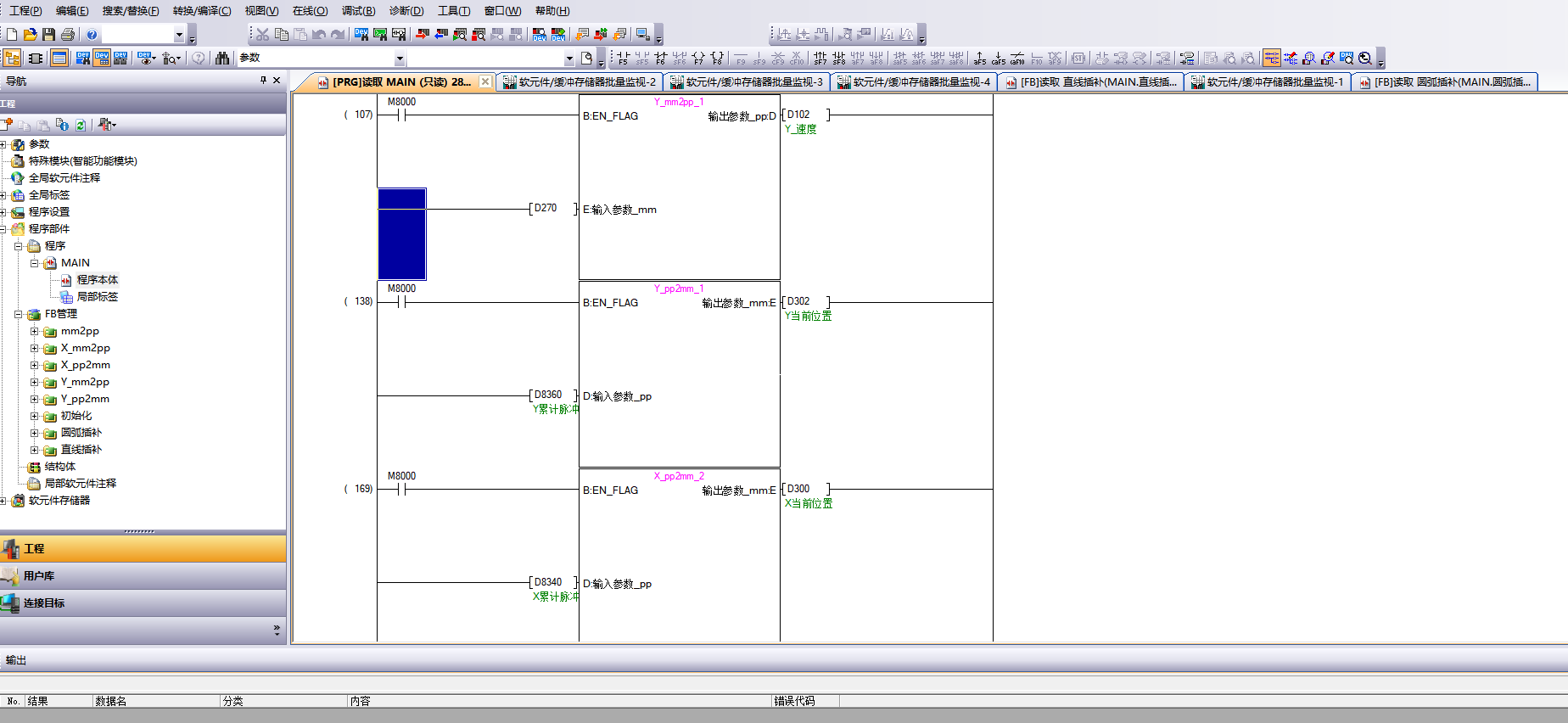Click the zoom magnifier icon in ladder toolbar
This screenshot has width=1568, height=723.
(1365, 58)
